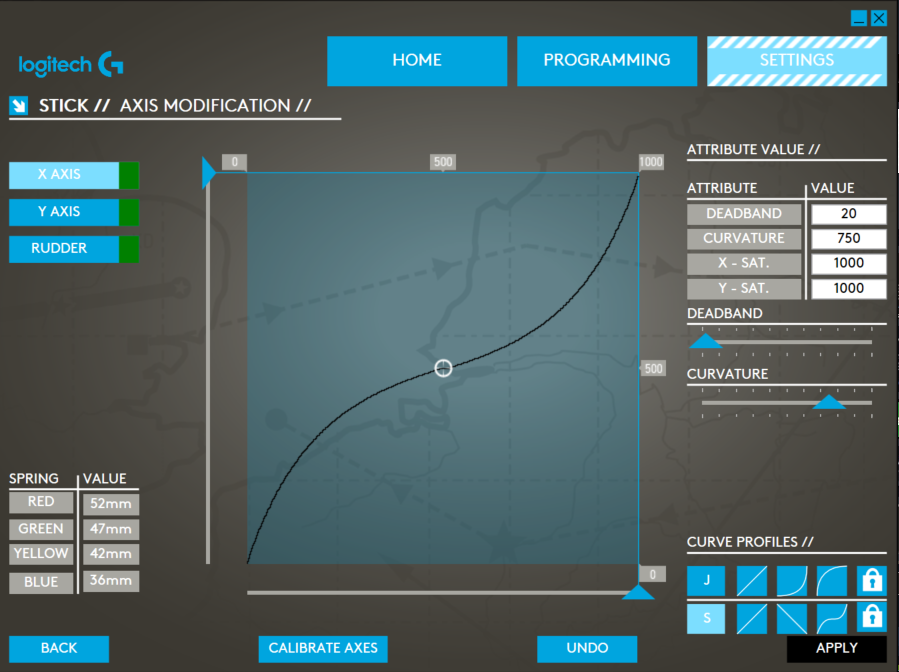Choose the rising diagonal icon in S row
Viewport: 899px width, 672px height.
click(752, 619)
